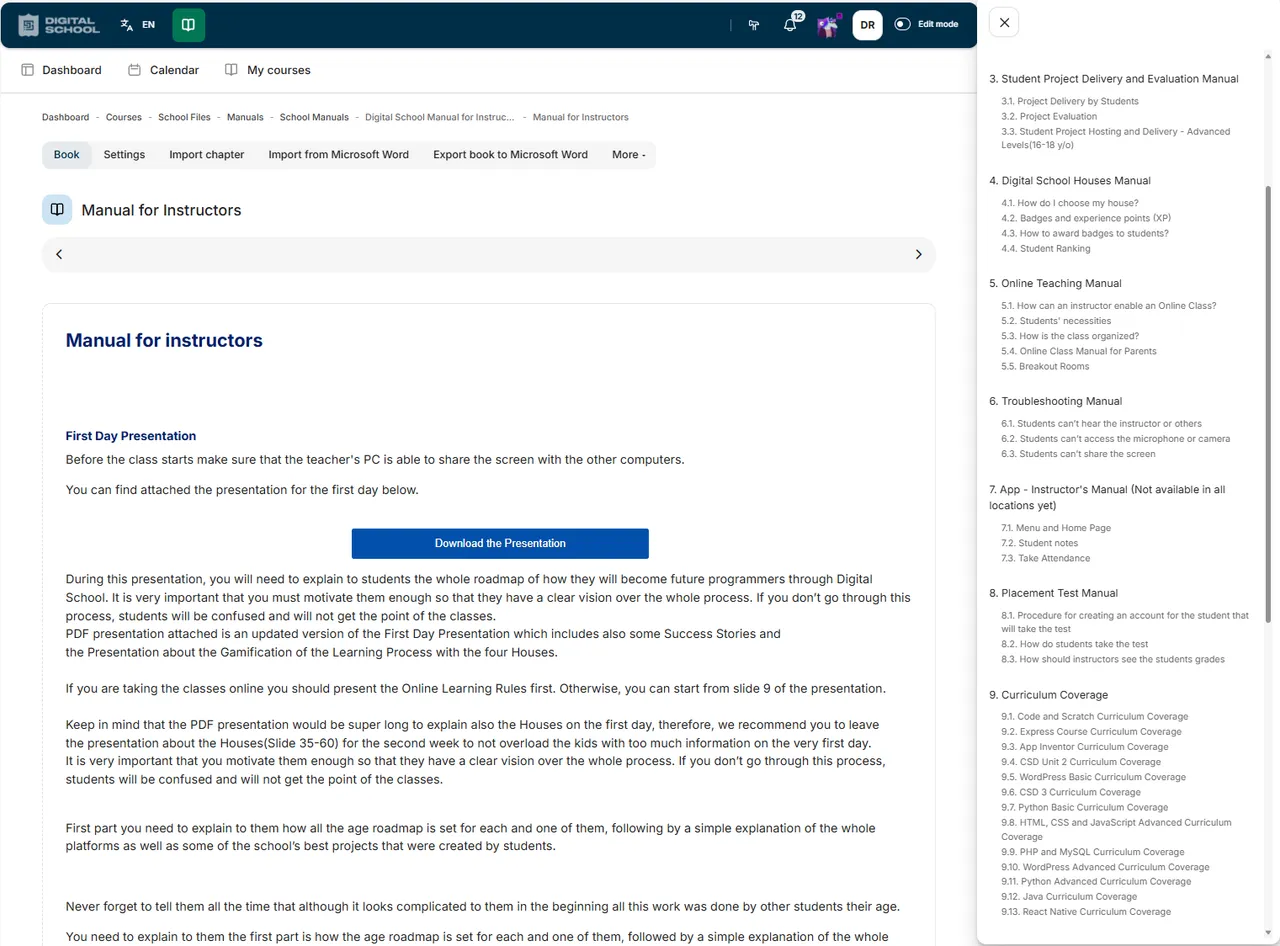Screen dimensions: 1280x946
Task: Click the green book icon in the header
Action: [x=188, y=25]
